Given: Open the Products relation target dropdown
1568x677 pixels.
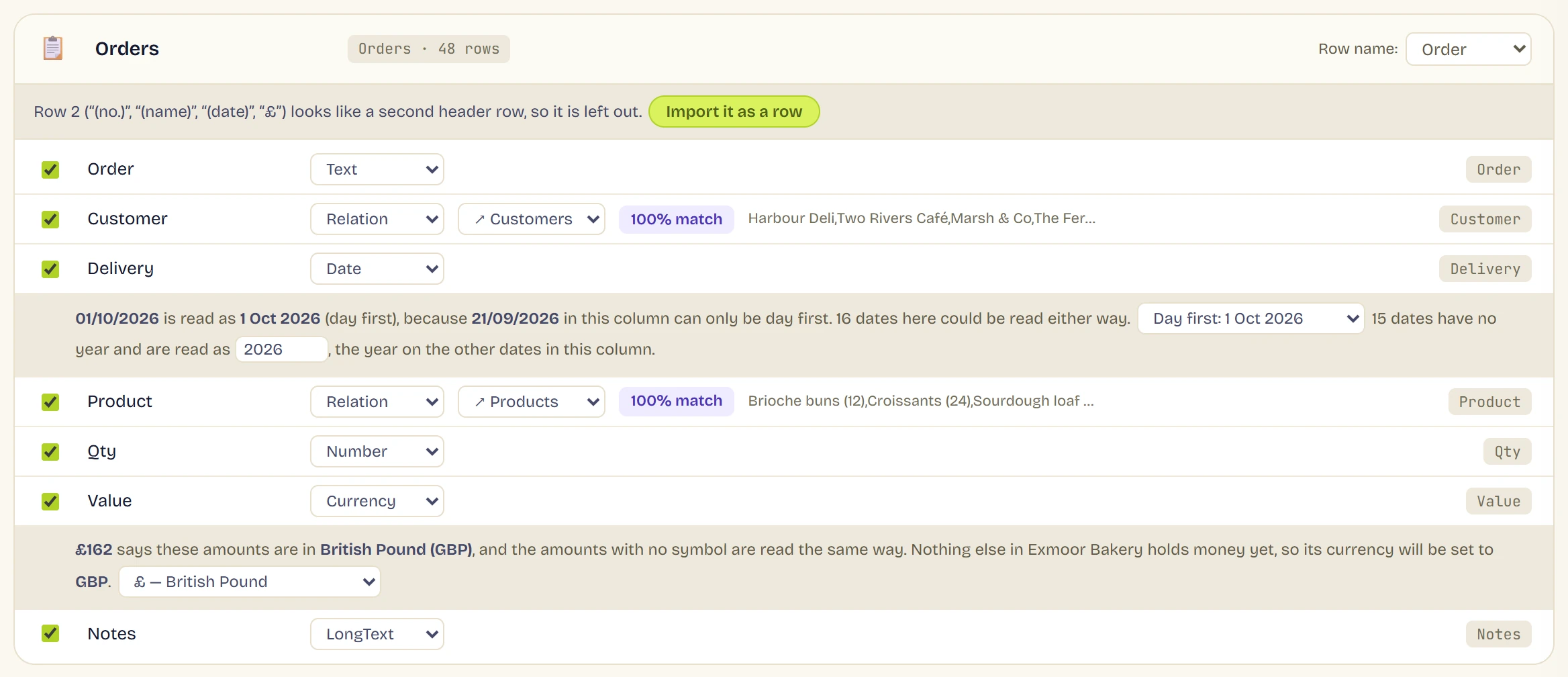Looking at the screenshot, I should 532,402.
